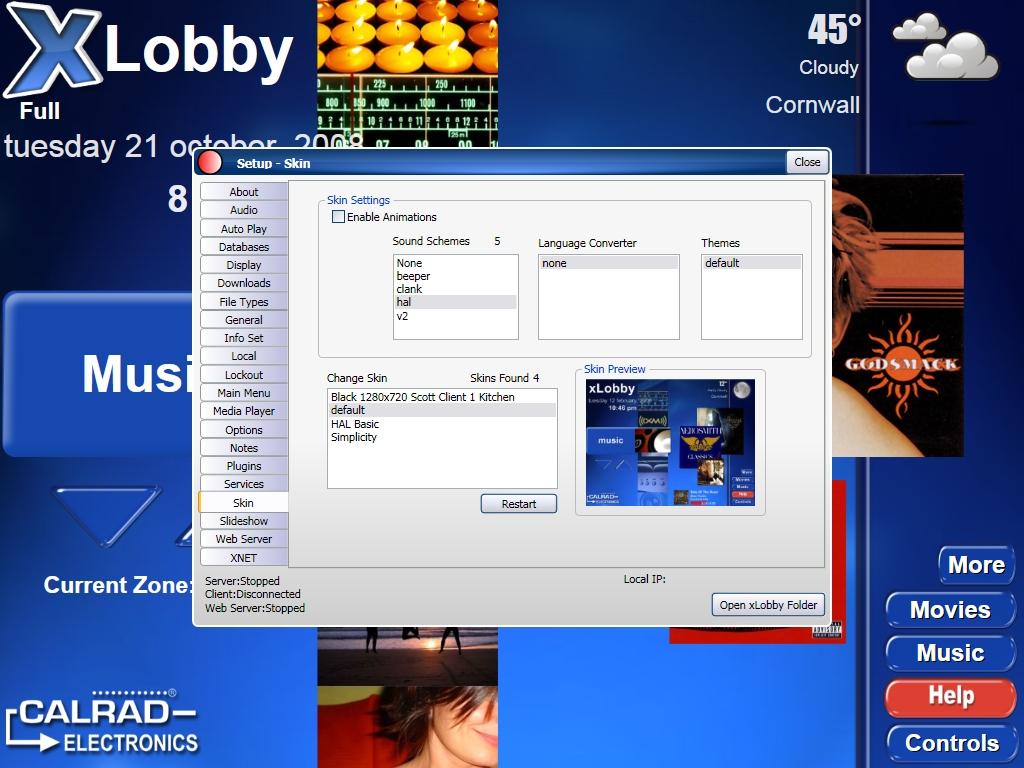The image size is (1024, 768).
Task: Click the Music button in the side menu
Action: click(950, 652)
